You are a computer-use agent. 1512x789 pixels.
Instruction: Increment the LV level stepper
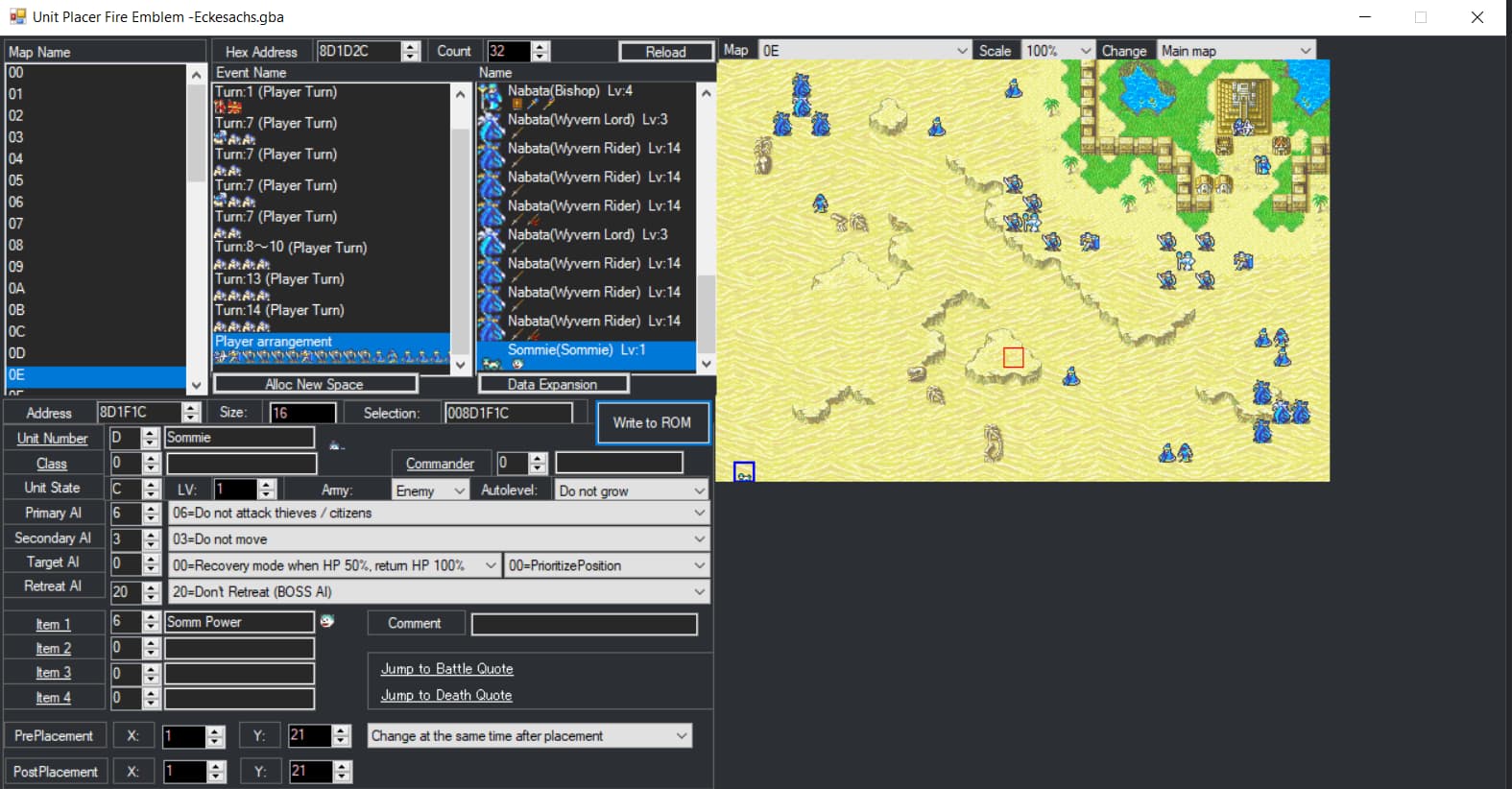pos(267,485)
